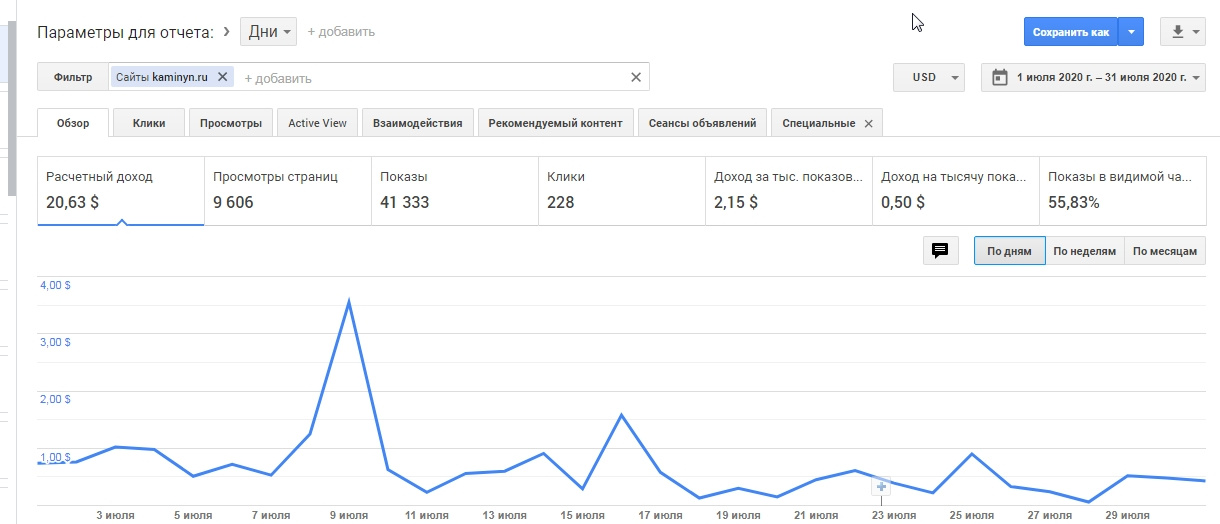Viewport: 1220px width, 524px height.
Task: Select the Просмотры страниц metric card
Action: 288,190
